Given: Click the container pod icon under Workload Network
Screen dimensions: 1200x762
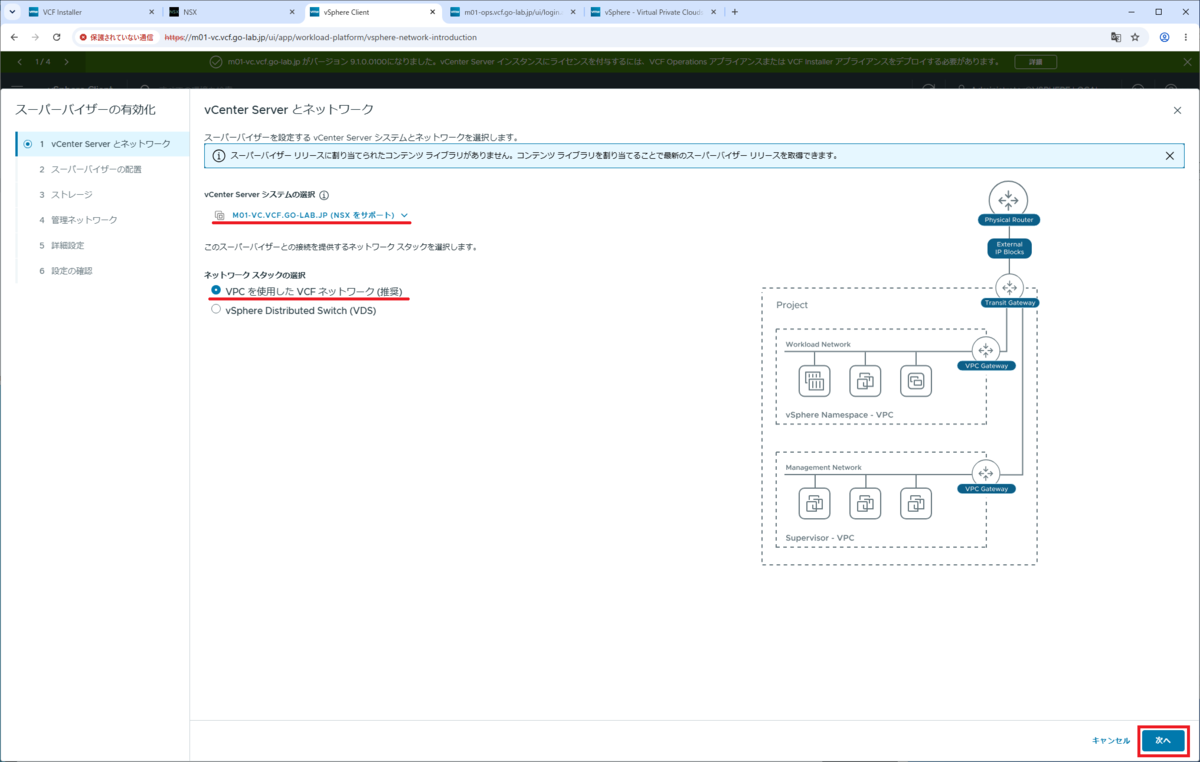Looking at the screenshot, I should 814,381.
